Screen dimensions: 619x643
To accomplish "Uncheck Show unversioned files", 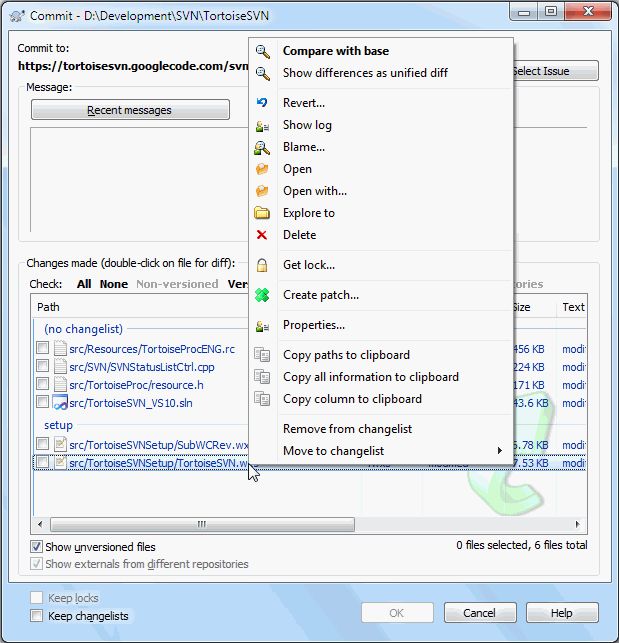I will pos(36,547).
